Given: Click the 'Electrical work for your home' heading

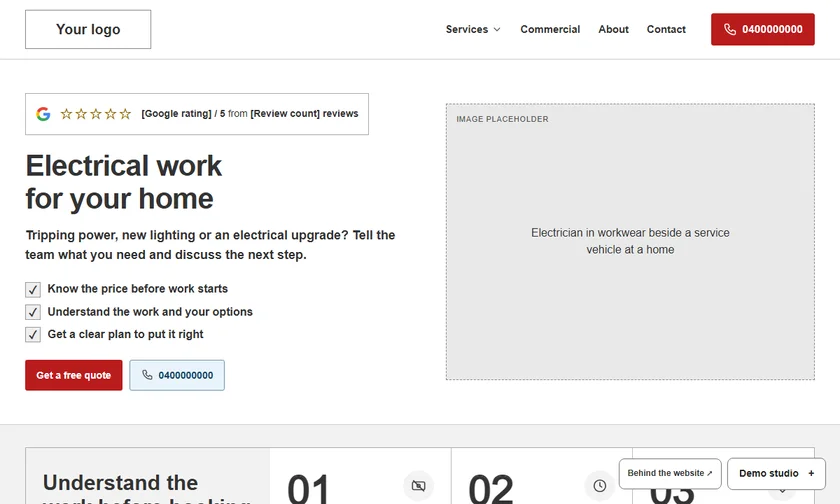Looking at the screenshot, I should (x=124, y=182).
